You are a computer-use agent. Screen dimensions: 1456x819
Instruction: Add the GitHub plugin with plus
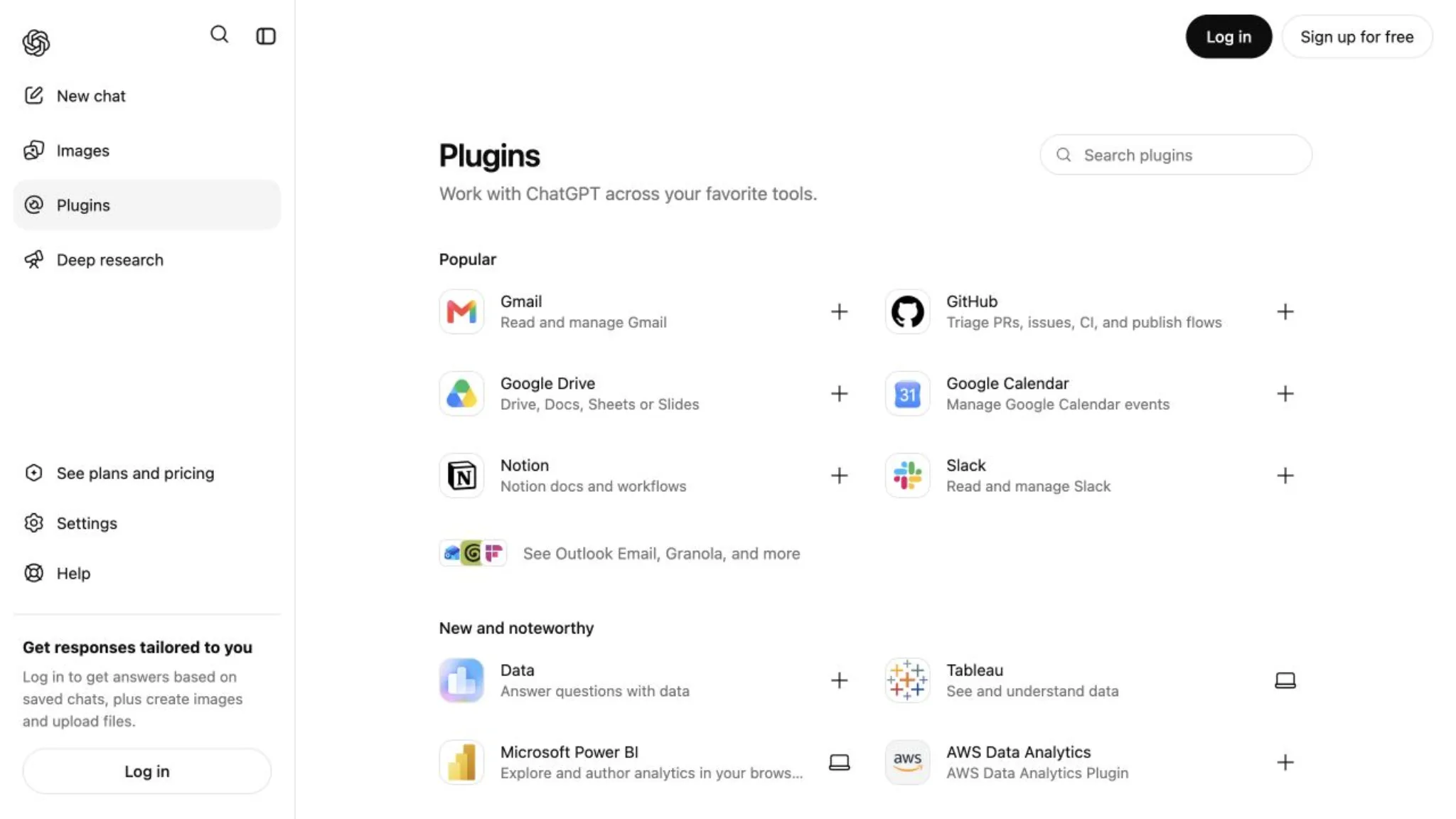(x=1285, y=311)
